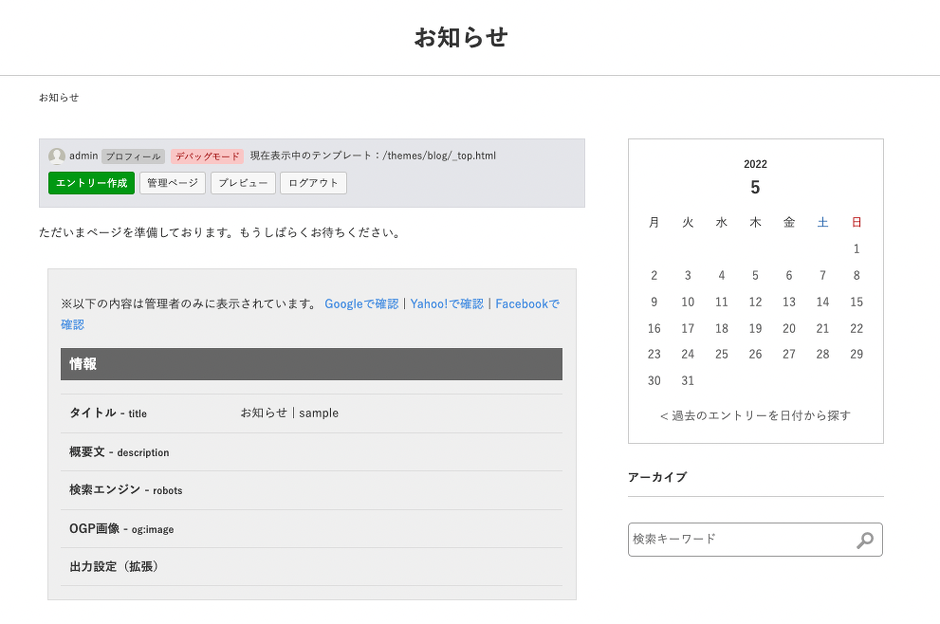The image size is (940, 624).
Task: Expand 過去のエントリーを日付から探す
Action: [755, 416]
